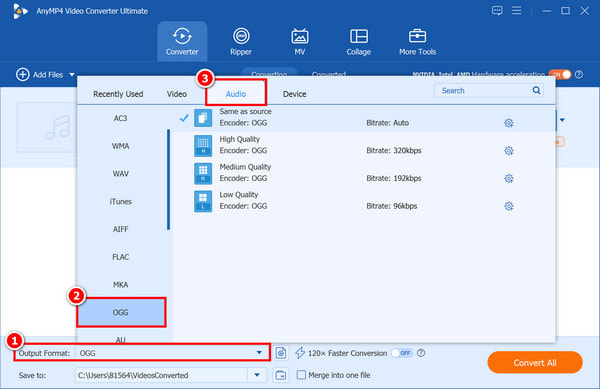Image resolution: width=600 pixels, height=389 pixels.
Task: Click Add Files button label
Action: [x=48, y=75]
